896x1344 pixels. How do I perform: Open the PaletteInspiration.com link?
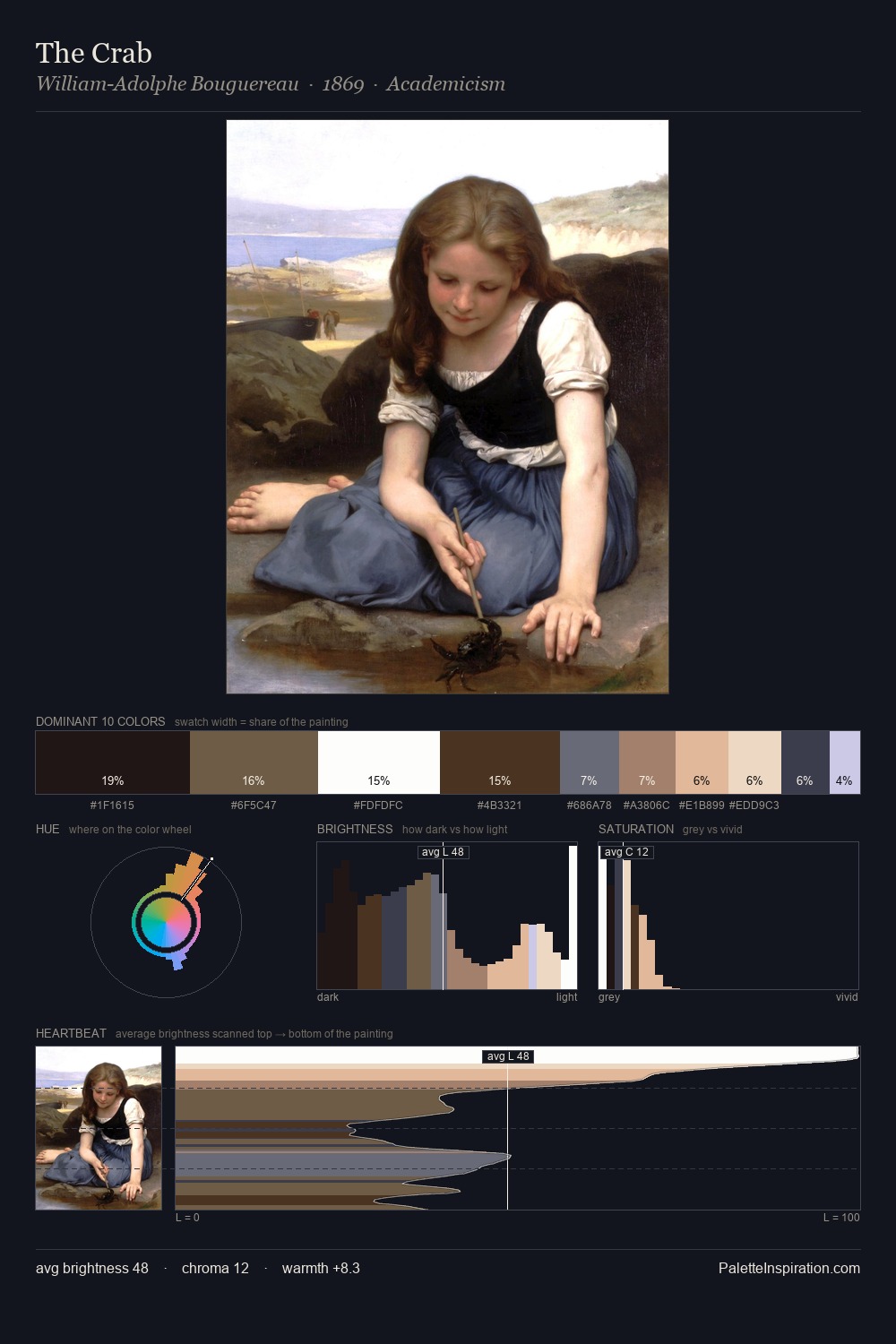(x=789, y=1268)
